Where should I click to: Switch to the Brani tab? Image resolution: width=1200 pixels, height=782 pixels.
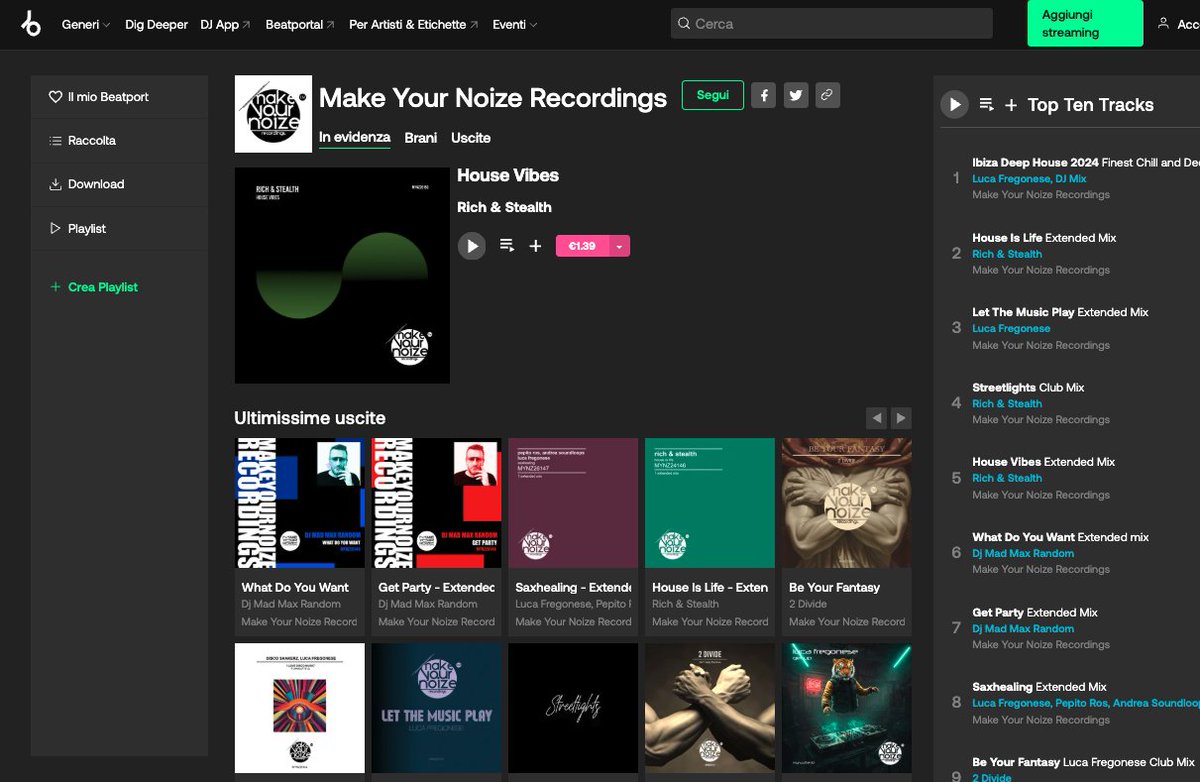point(421,138)
